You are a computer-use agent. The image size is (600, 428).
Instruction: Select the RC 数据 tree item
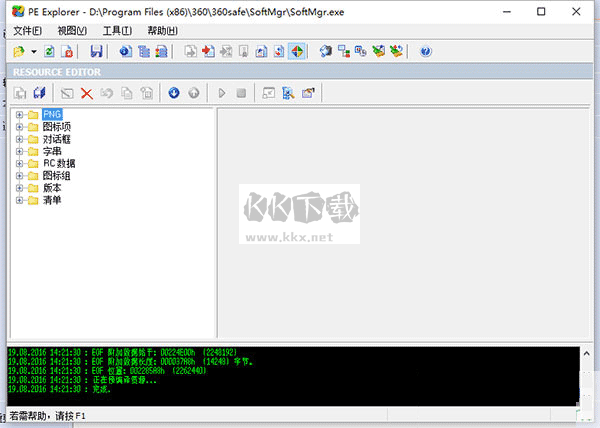tap(59, 163)
